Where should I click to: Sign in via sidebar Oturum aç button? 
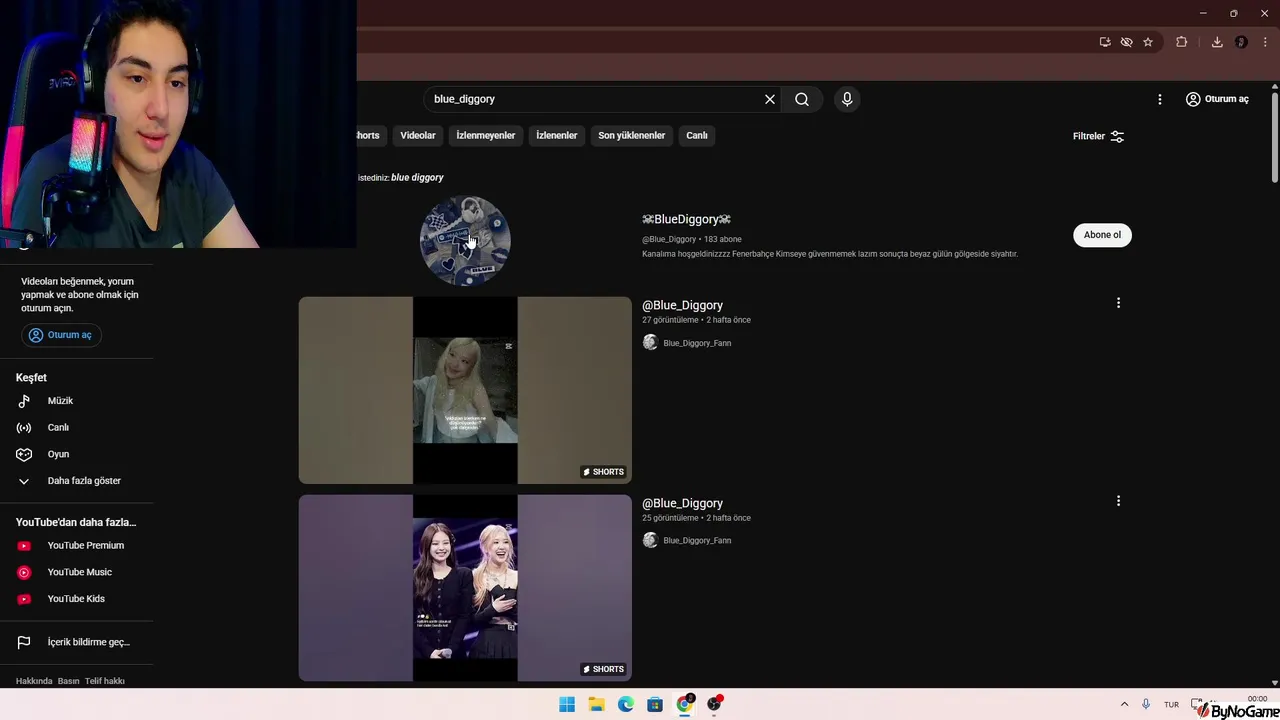[61, 335]
